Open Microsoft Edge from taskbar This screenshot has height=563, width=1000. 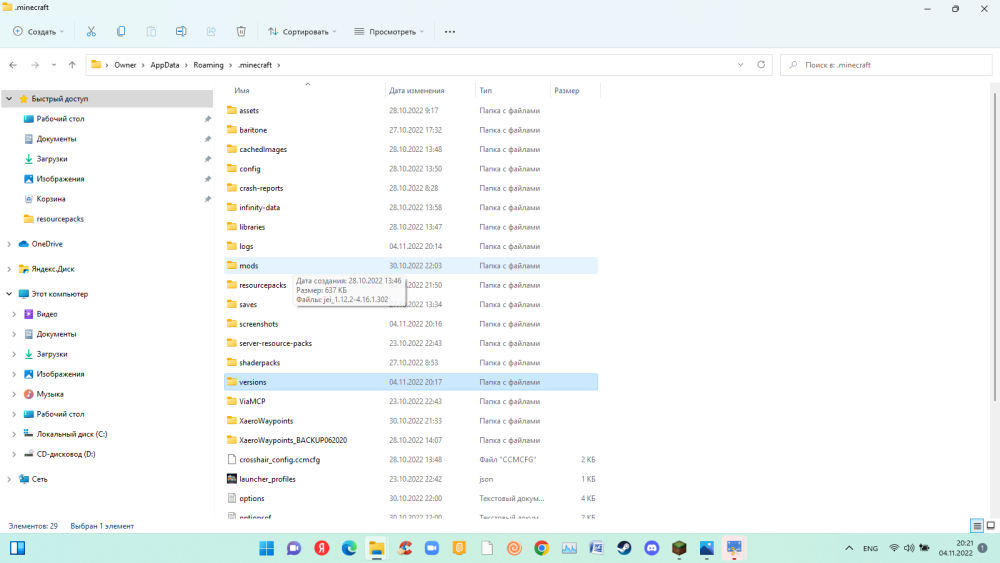[349, 548]
